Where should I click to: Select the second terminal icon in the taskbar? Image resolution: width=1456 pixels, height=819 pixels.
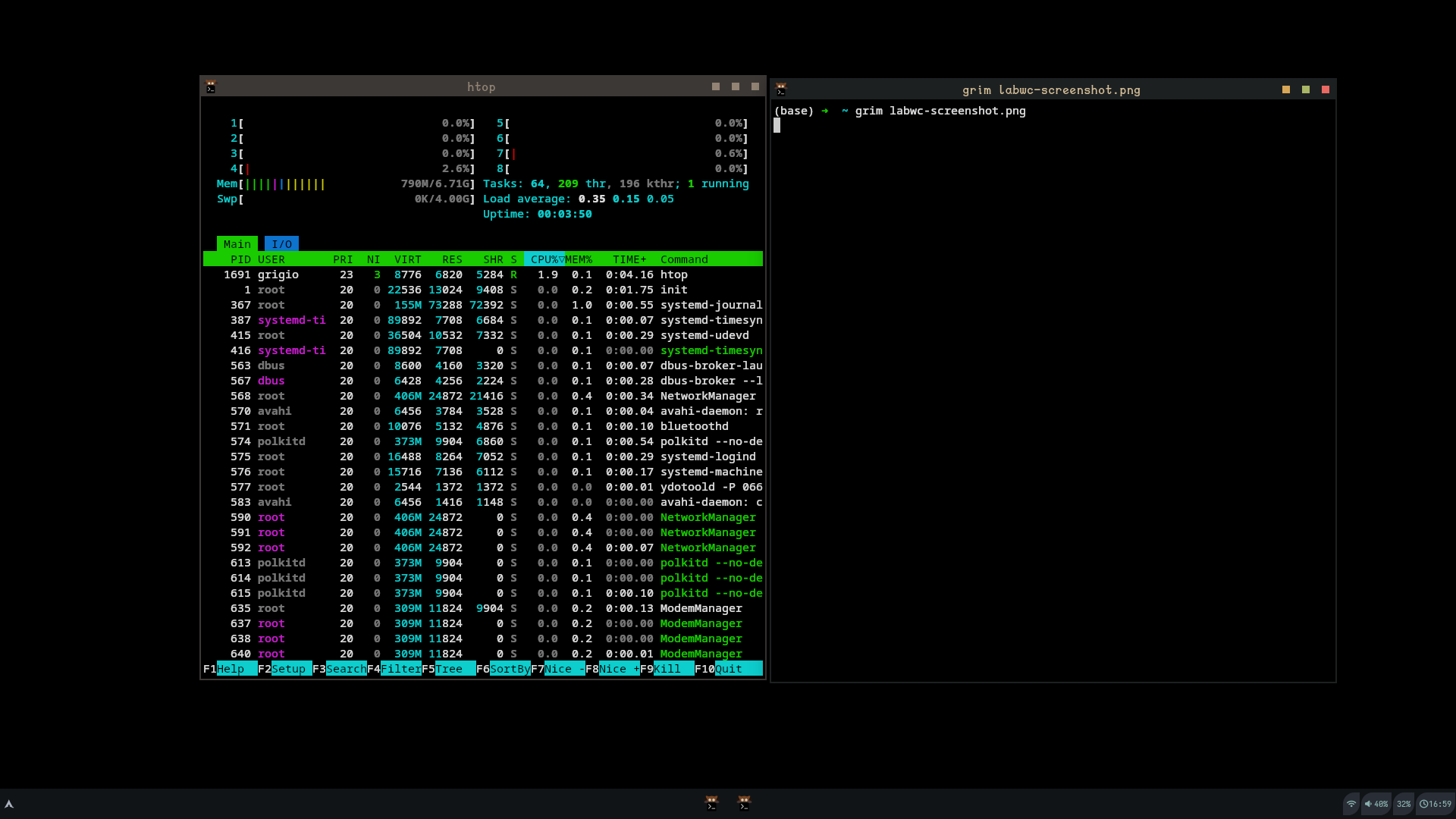click(x=744, y=802)
